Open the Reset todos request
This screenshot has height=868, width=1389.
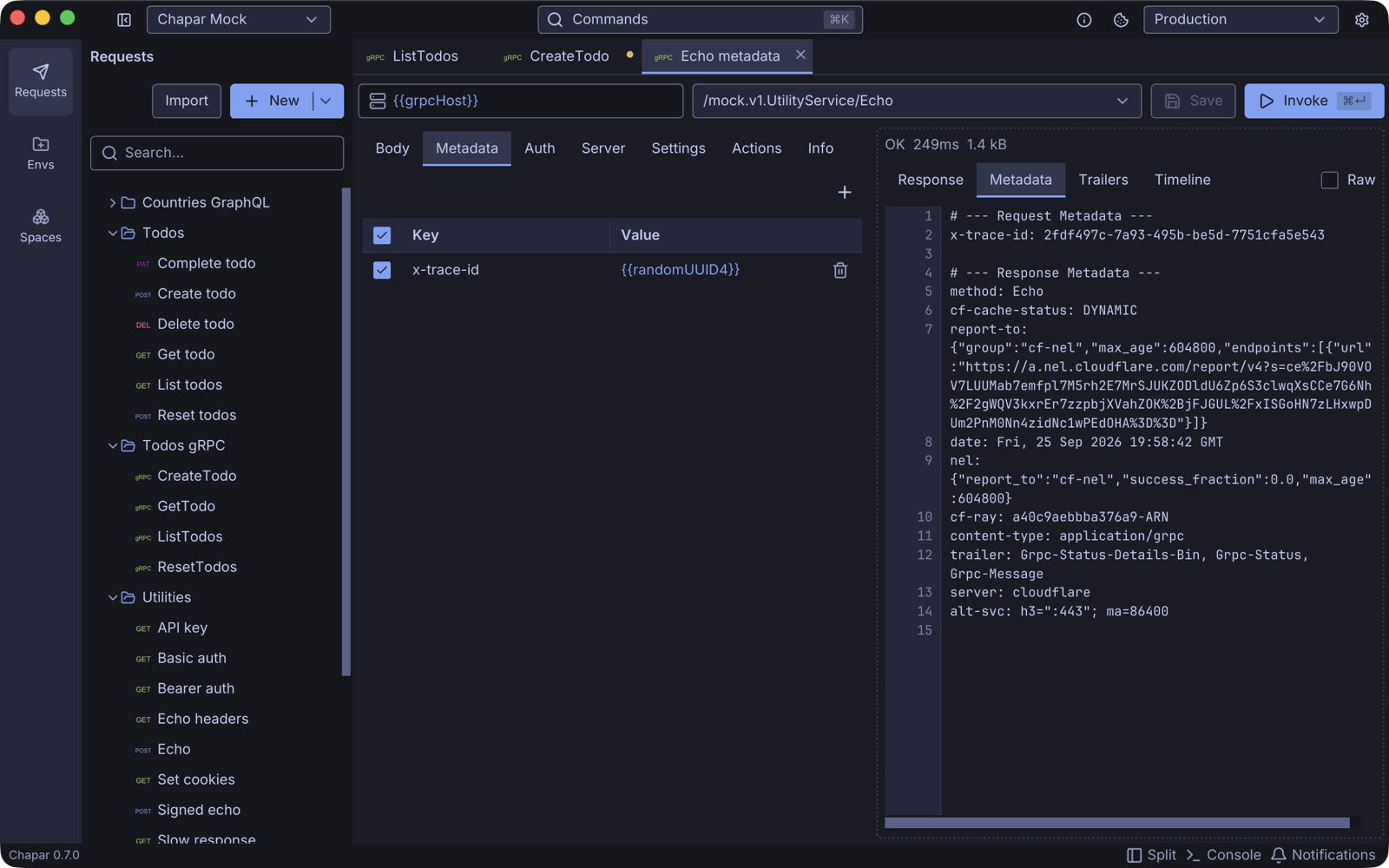coord(196,415)
